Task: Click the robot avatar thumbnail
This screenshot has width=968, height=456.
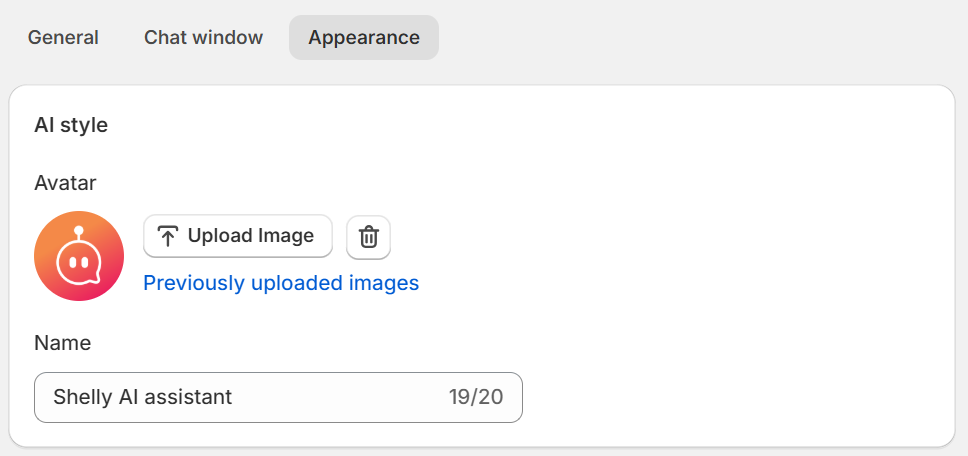Action: click(x=79, y=256)
